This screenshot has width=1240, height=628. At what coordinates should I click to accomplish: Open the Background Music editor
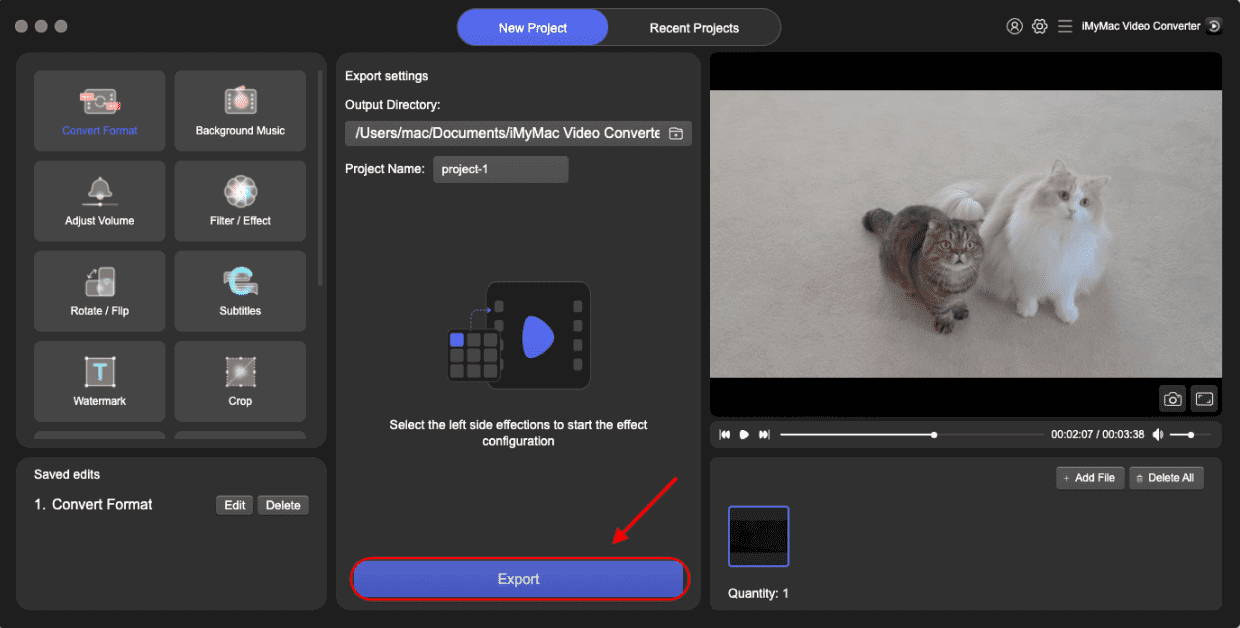240,110
